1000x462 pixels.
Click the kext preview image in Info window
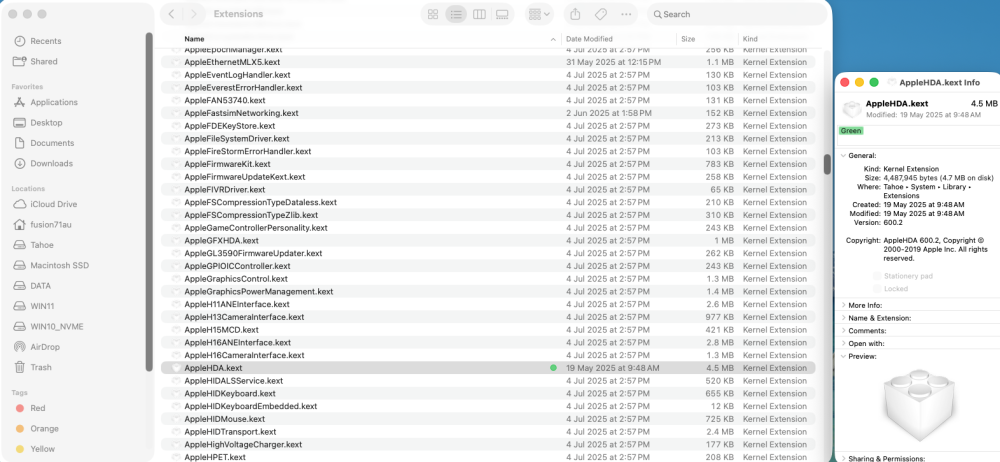[918, 403]
